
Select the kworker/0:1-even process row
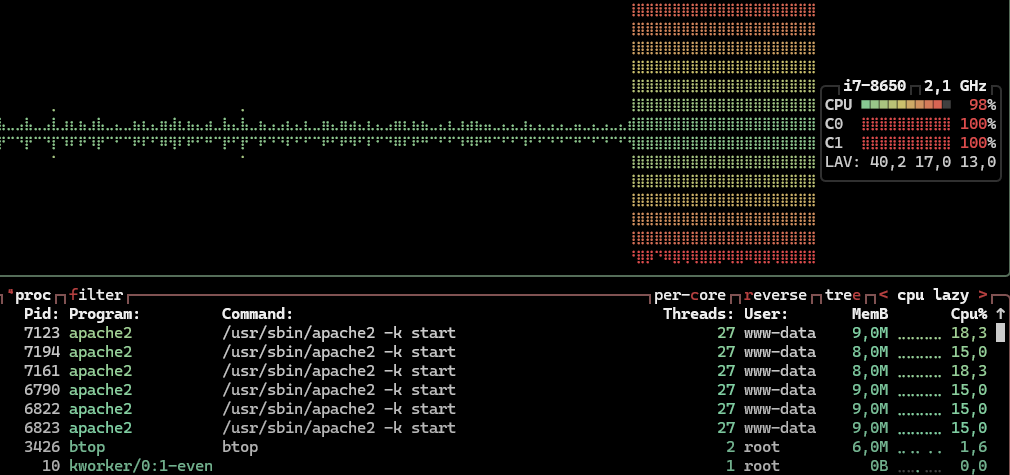tap(400, 466)
